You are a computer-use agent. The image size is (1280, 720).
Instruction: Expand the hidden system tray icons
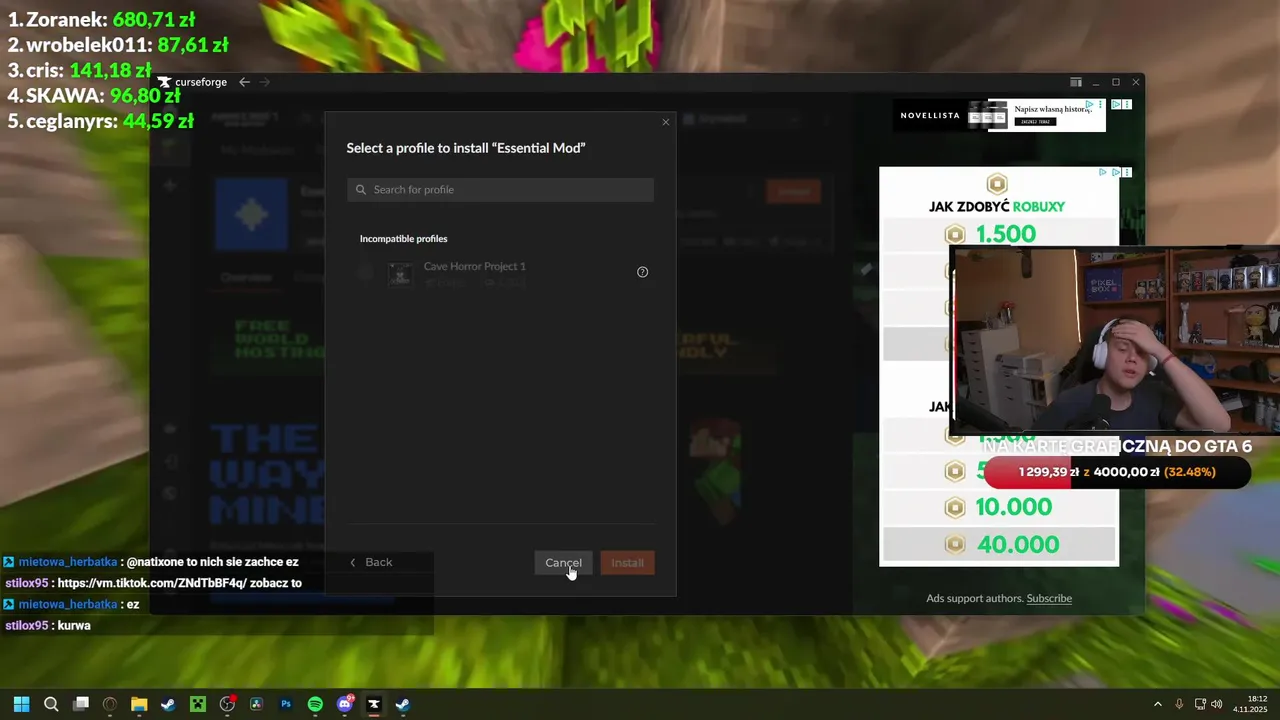[1158, 704]
